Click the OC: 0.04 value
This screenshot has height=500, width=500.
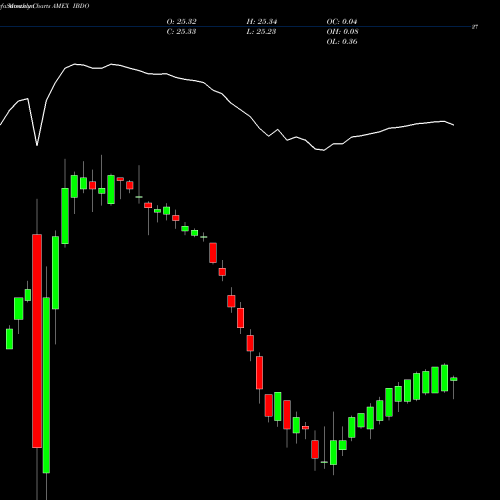342,22
